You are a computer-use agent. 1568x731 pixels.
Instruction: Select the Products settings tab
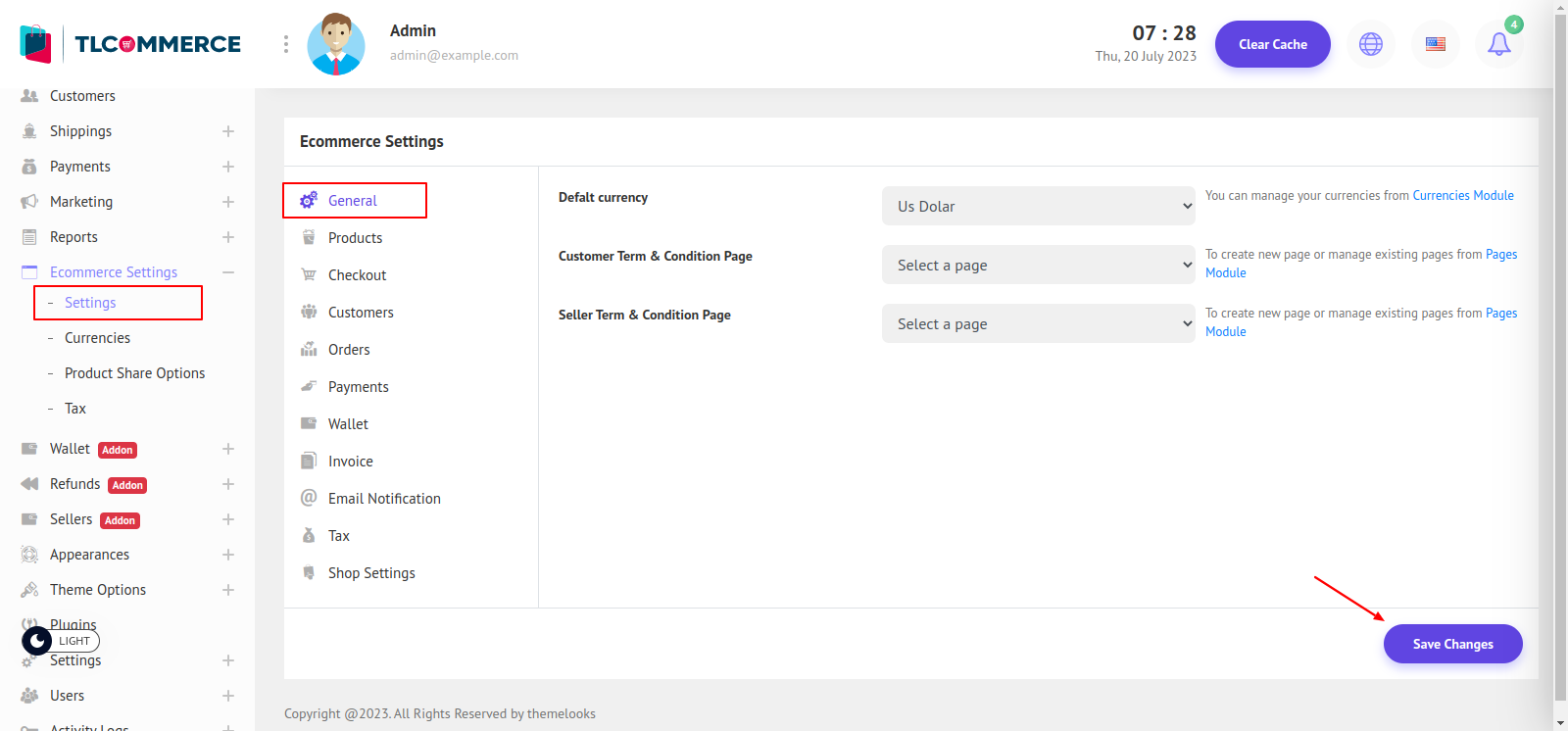[x=355, y=238]
